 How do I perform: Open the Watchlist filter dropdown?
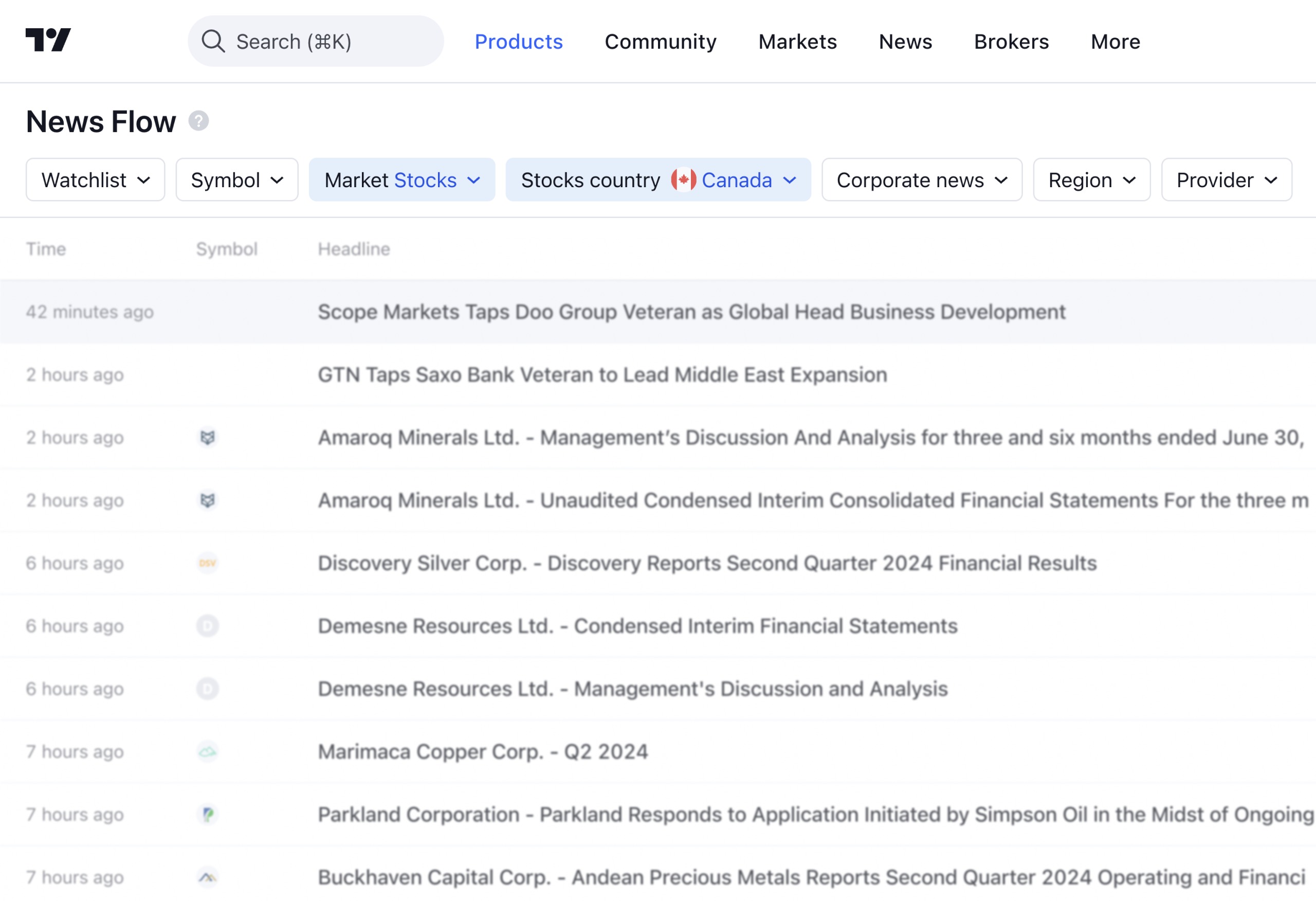click(x=95, y=180)
